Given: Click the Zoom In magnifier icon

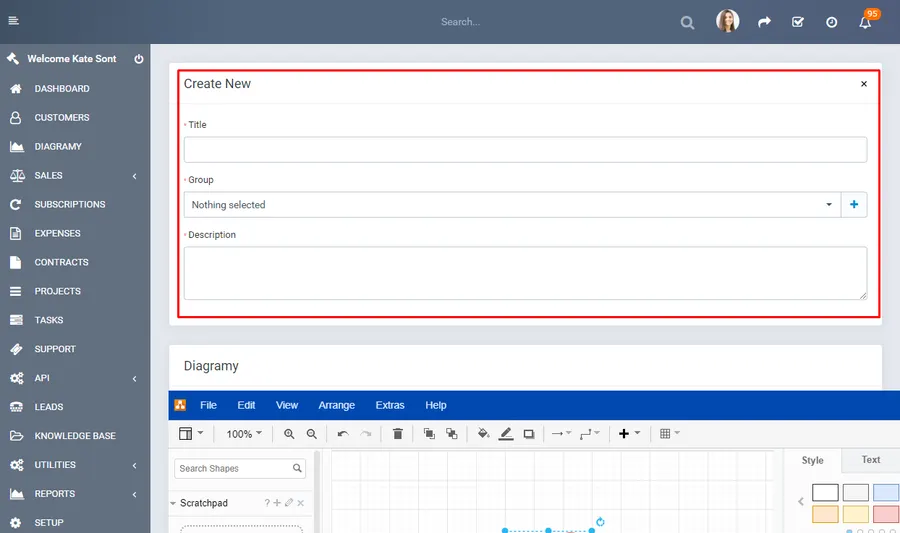Looking at the screenshot, I should coord(289,434).
